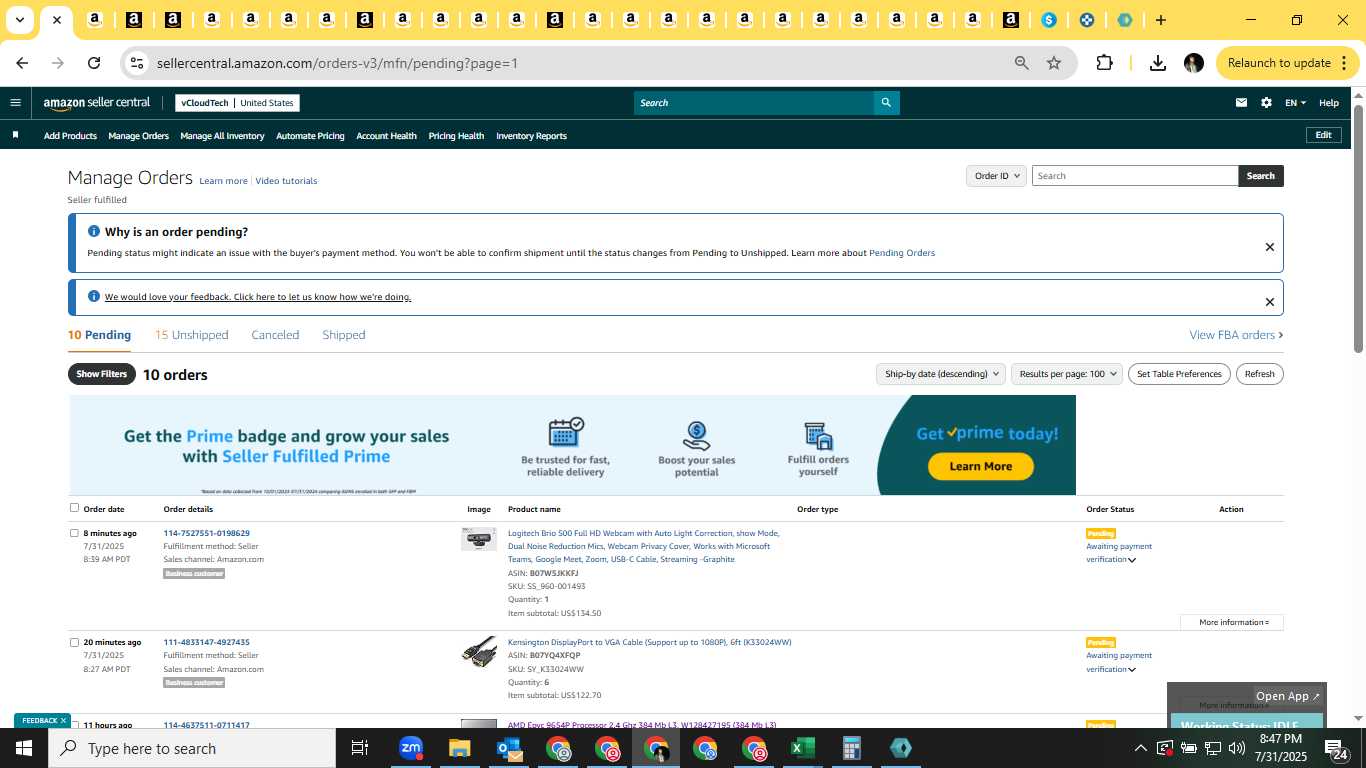Click the teal search magnifier button

click(886, 103)
